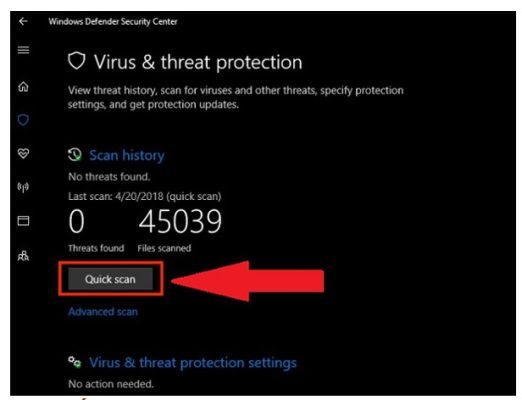Image resolution: width=522 pixels, height=400 pixels.
Task: Click the Scan history clock icon
Action: (75, 155)
